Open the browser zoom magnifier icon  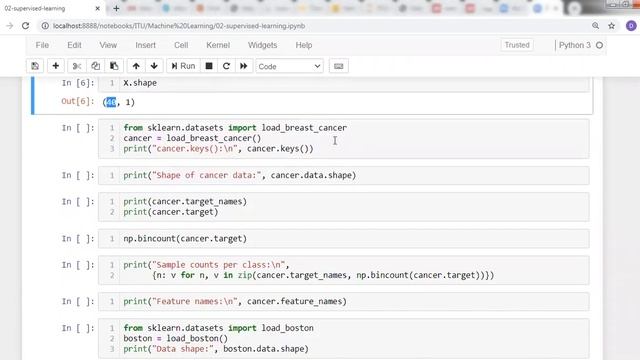point(596,26)
